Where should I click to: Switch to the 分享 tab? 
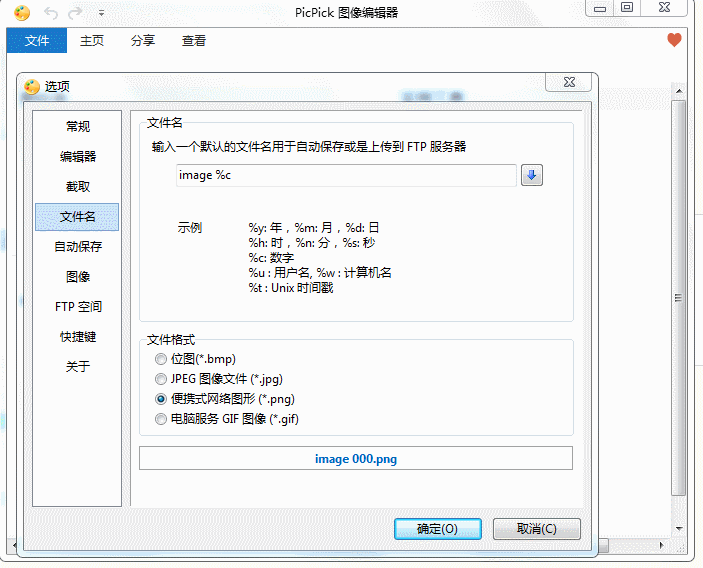click(x=143, y=40)
